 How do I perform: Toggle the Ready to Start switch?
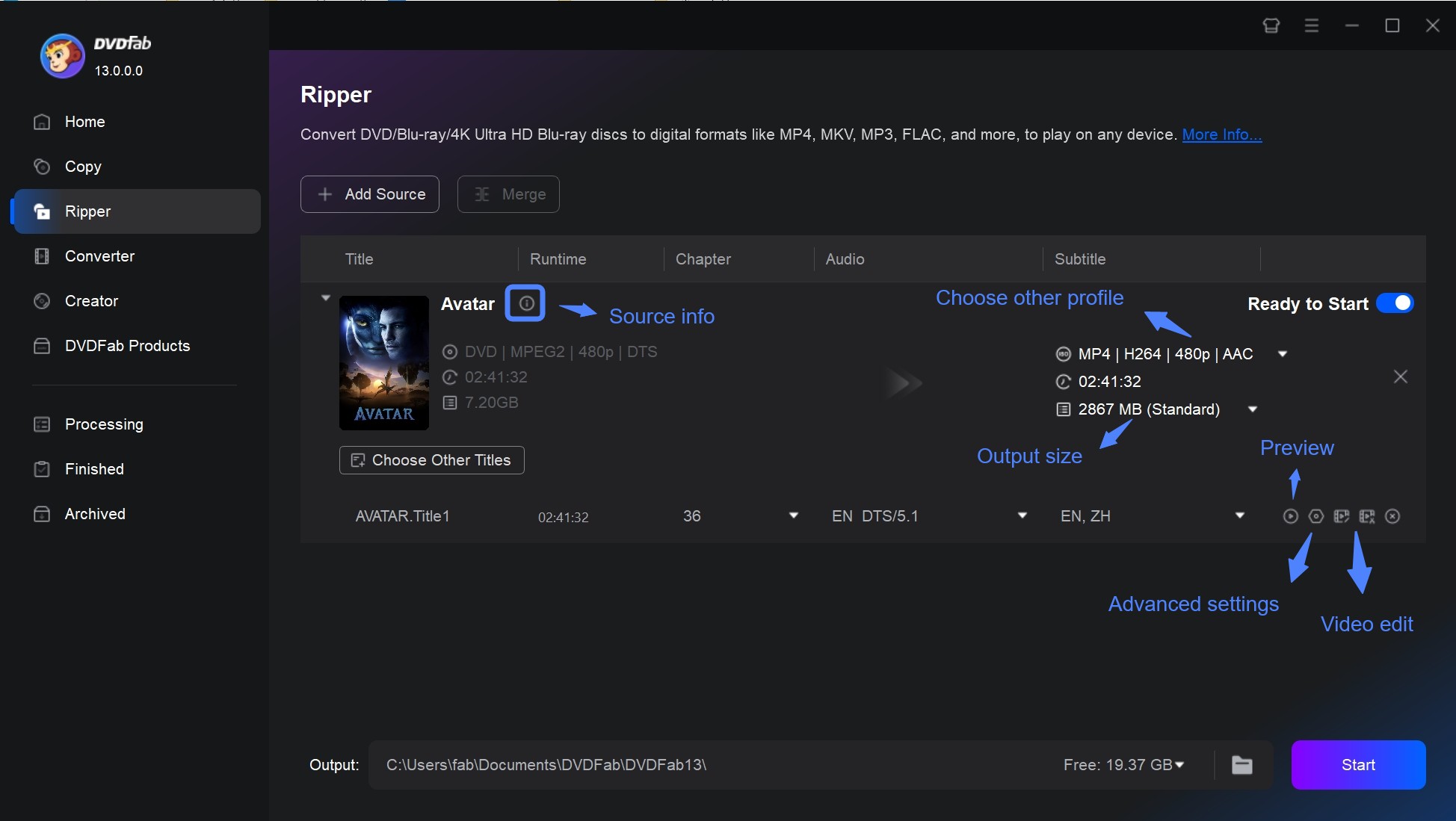point(1396,304)
